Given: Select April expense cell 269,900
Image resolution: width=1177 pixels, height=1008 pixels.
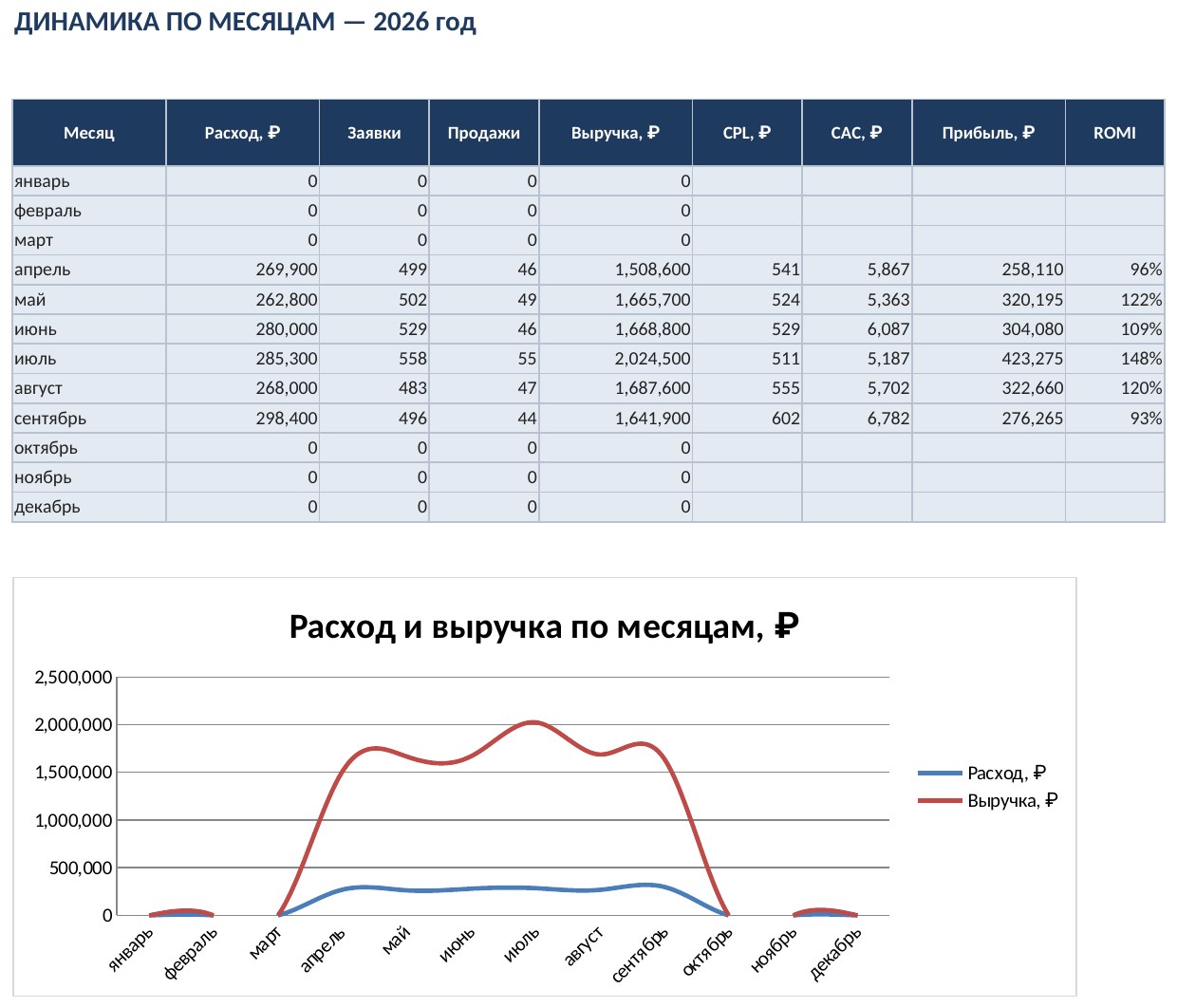Looking at the screenshot, I should point(243,270).
